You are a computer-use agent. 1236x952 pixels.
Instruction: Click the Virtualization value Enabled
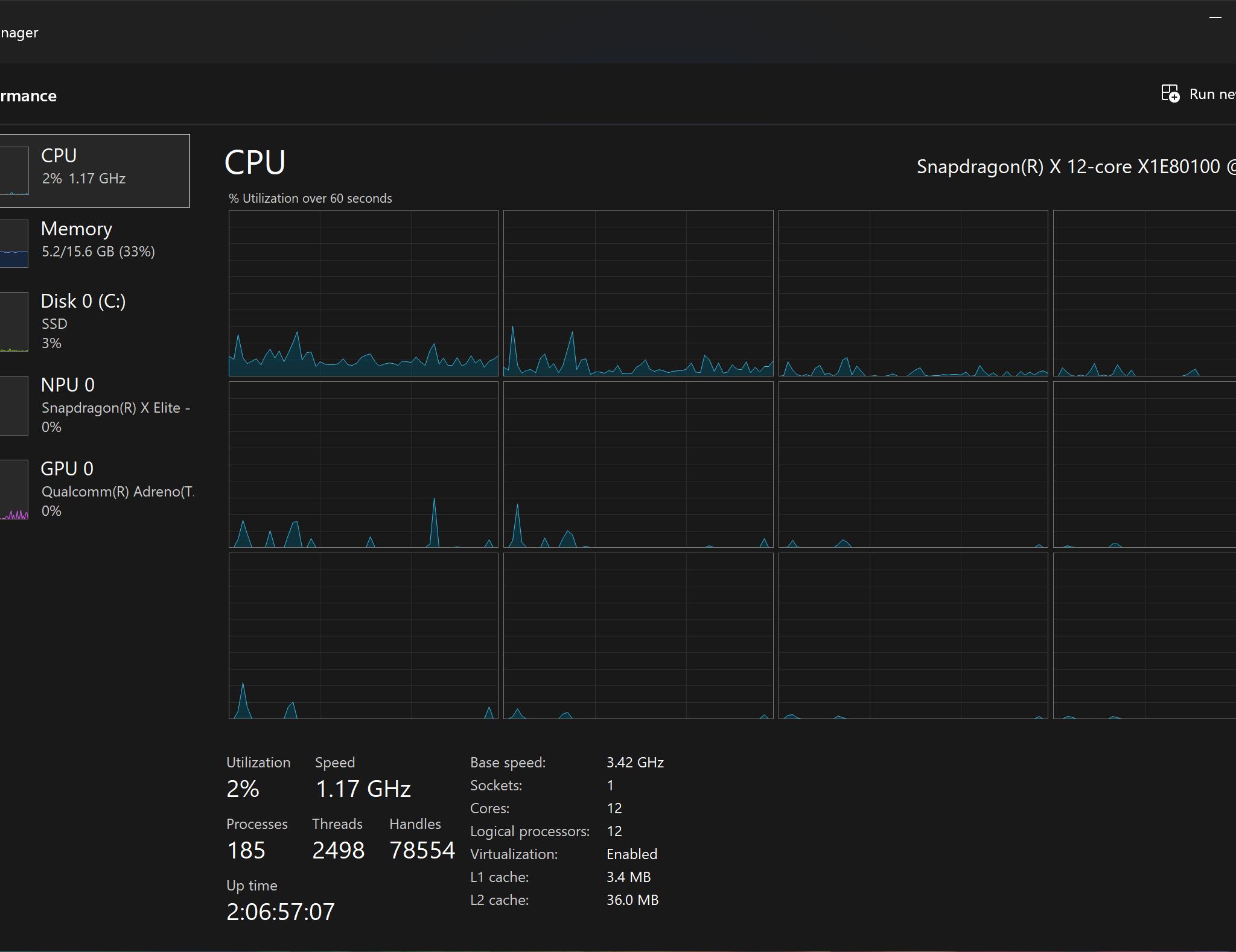click(632, 854)
